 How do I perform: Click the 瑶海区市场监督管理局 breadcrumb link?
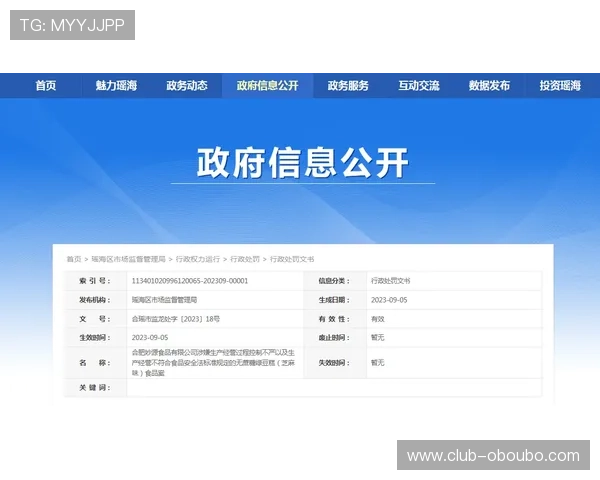(x=129, y=259)
